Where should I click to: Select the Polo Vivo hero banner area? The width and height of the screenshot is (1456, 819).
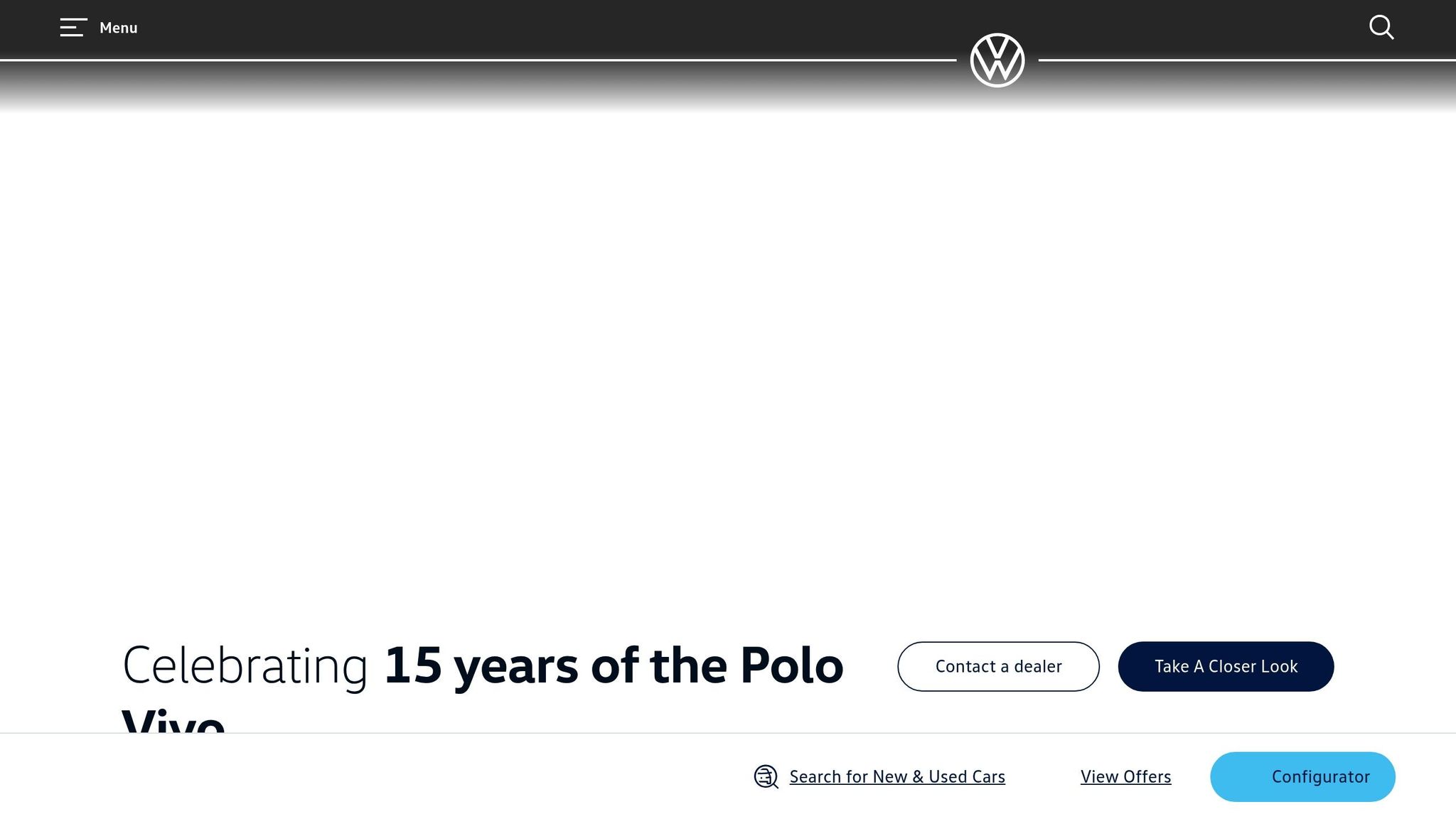(728, 391)
